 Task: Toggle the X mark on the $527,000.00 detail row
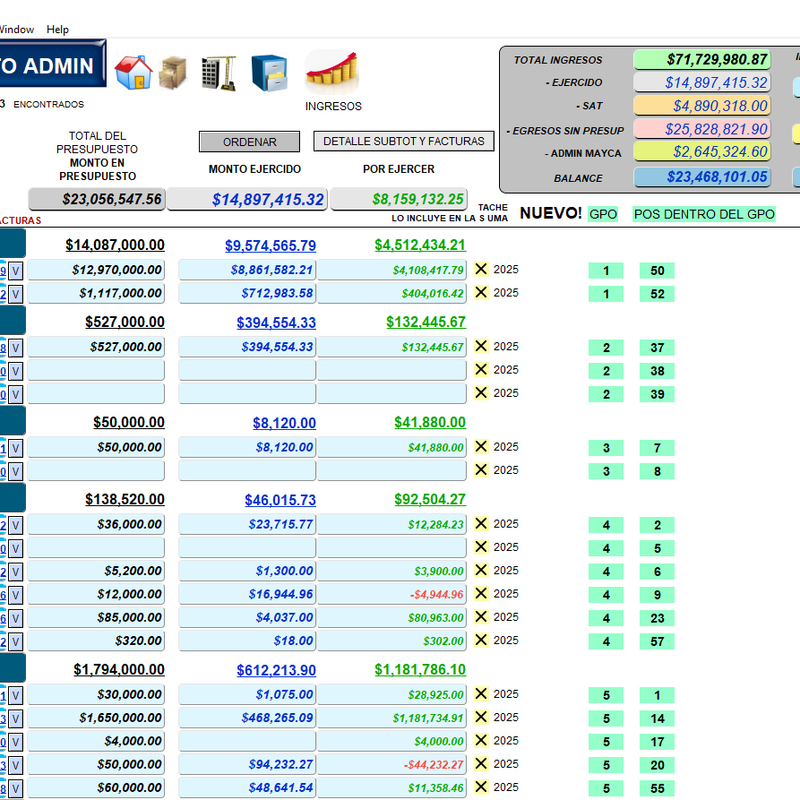tap(481, 347)
